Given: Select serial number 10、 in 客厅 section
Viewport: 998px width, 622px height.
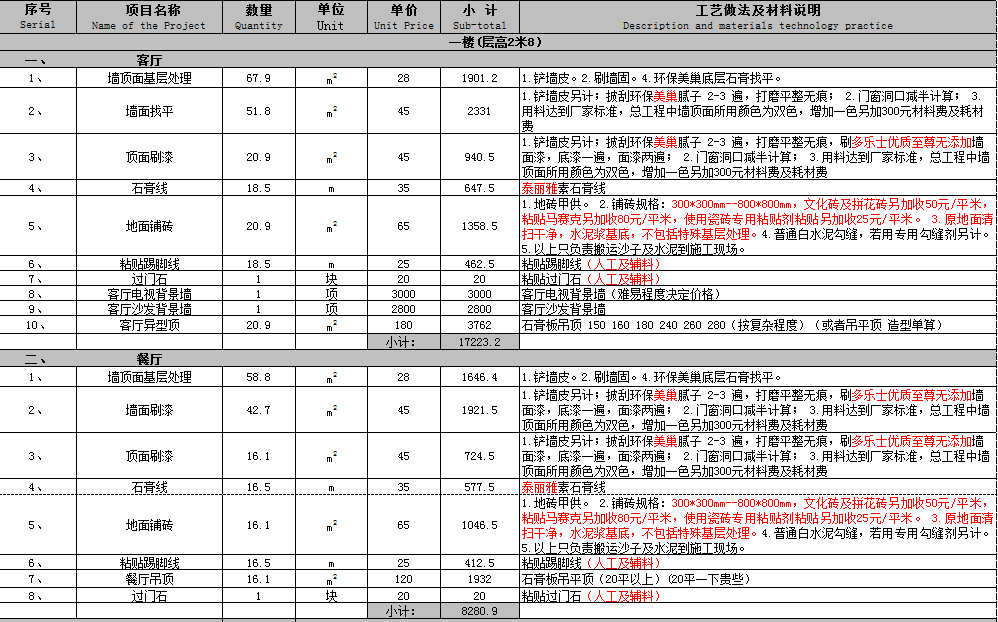Looking at the screenshot, I should coord(38,325).
